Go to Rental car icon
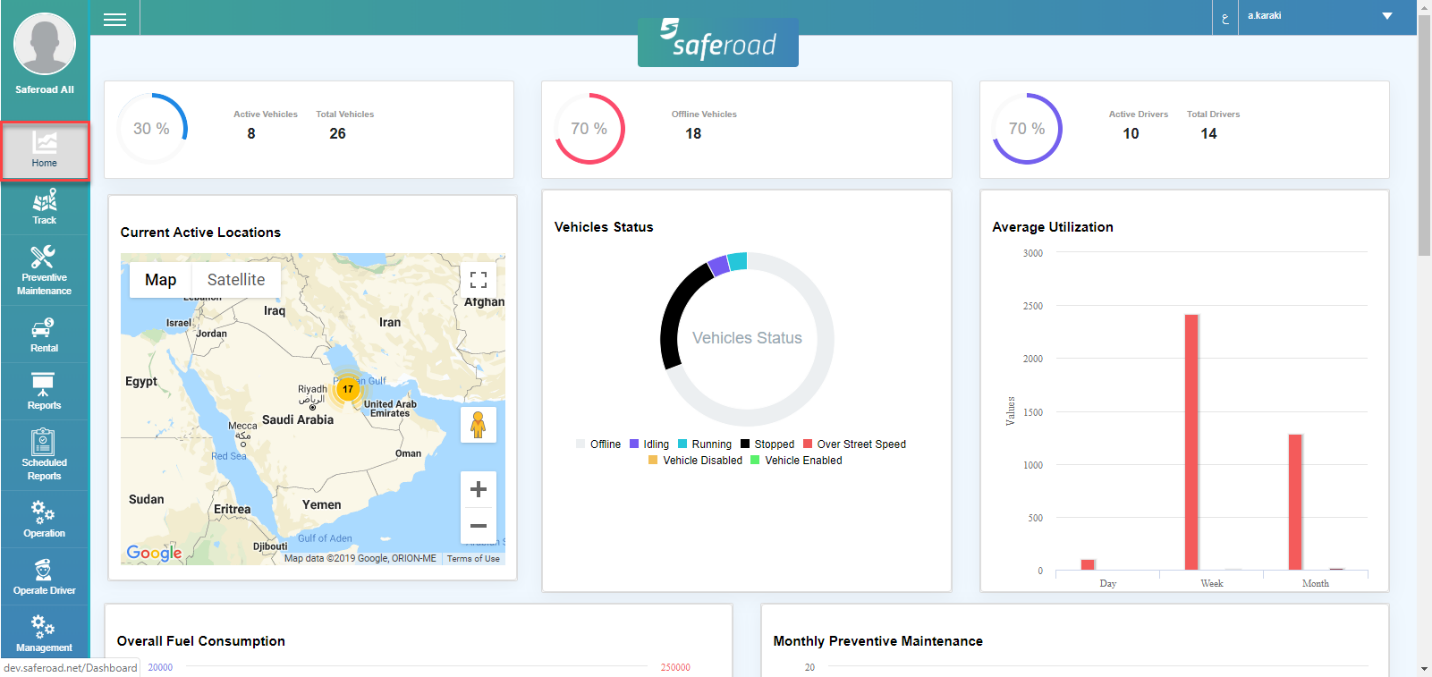The height and width of the screenshot is (677, 1432). (44, 328)
